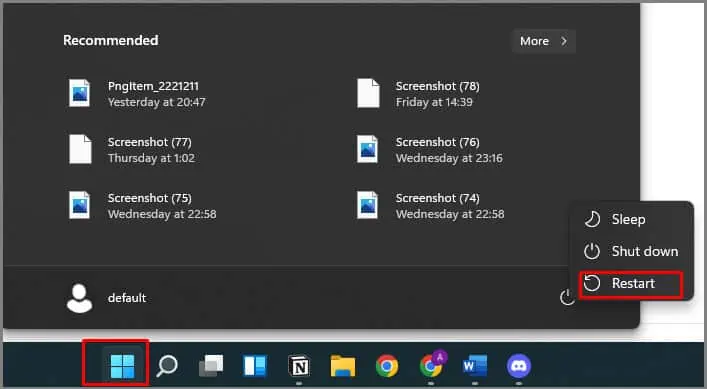Click the text "PngItem_2221211"
The height and width of the screenshot is (389, 707).
click(x=153, y=86)
